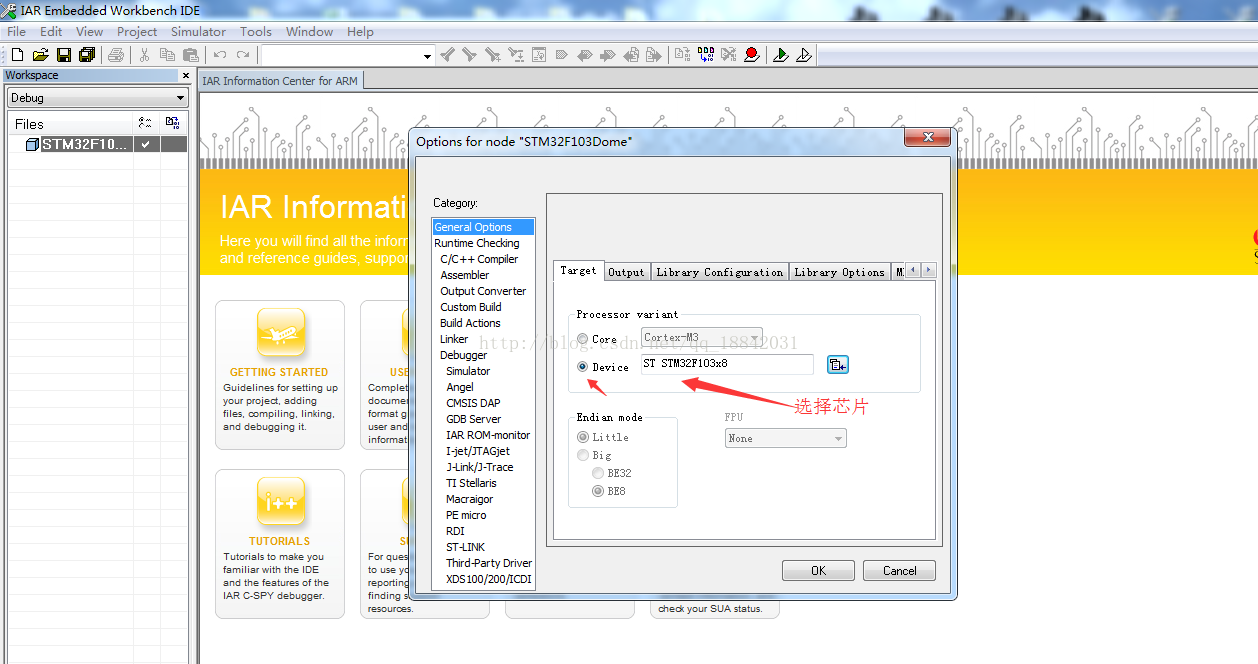Create a new document from the toolbar
This screenshot has width=1258, height=664.
tap(17, 55)
